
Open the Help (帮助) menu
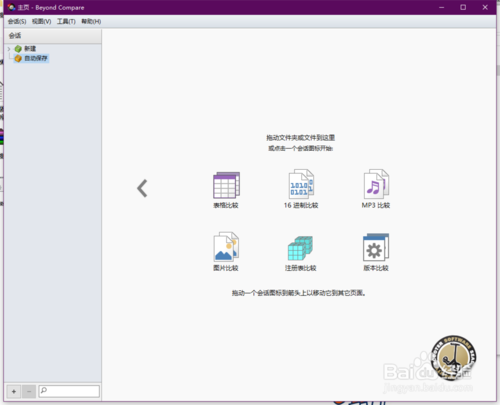coord(91,21)
